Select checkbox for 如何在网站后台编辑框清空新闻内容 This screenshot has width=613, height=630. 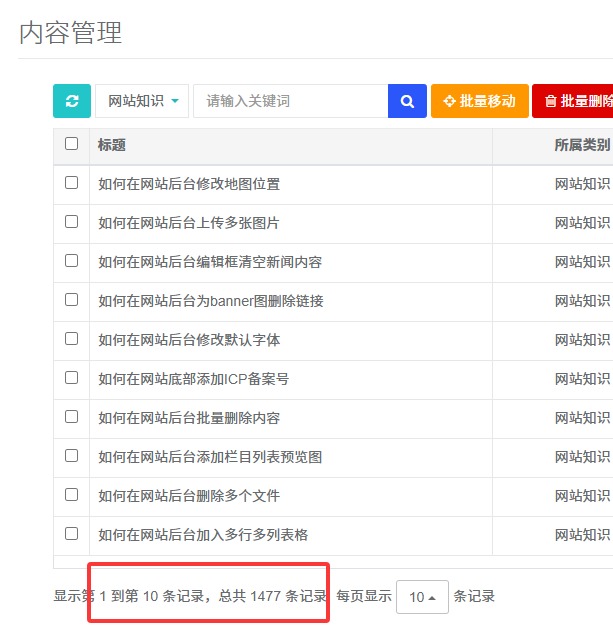71,261
